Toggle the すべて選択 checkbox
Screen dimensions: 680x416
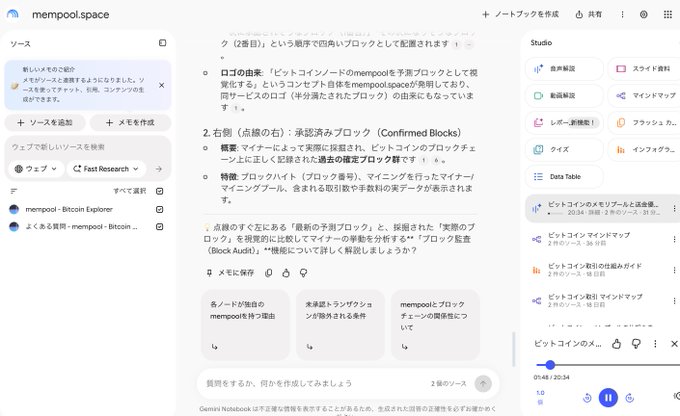tap(160, 191)
